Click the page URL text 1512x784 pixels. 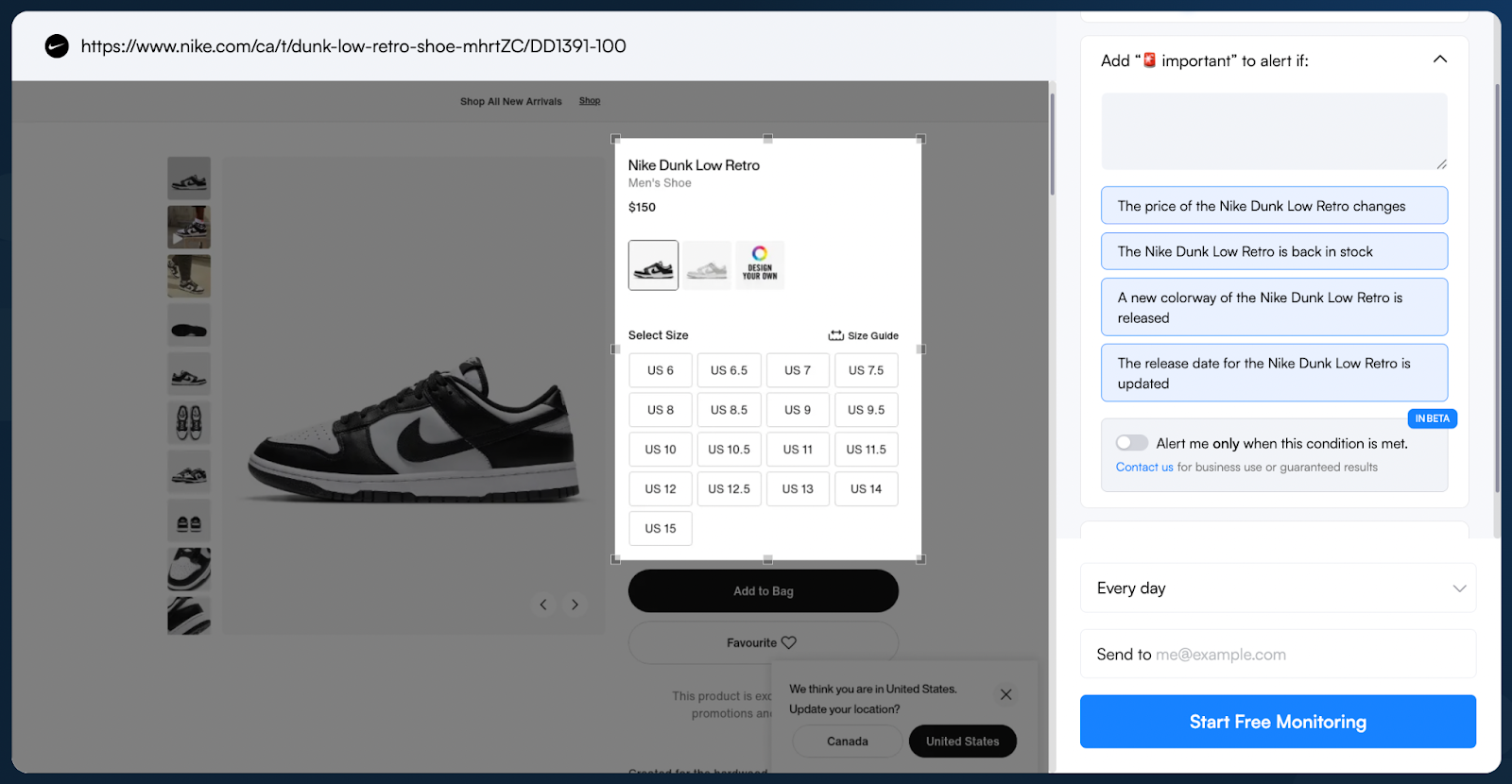tap(353, 46)
